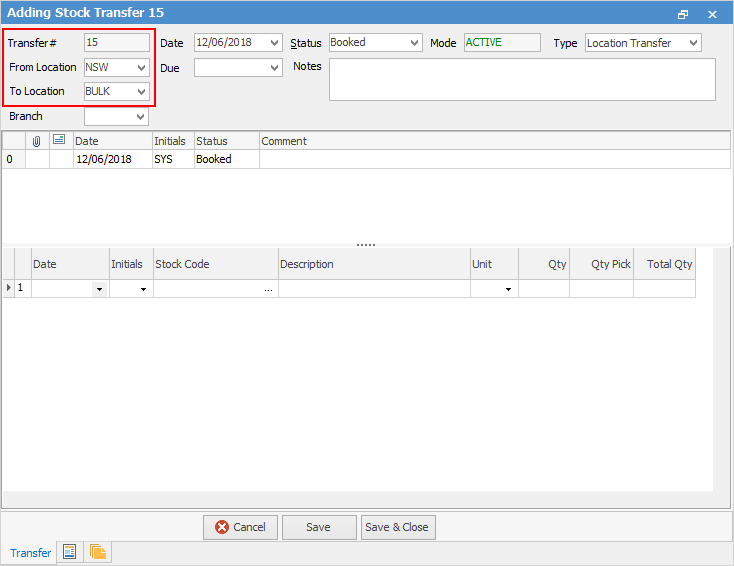Expand the Type Location Transfer dropdown
734x566 pixels.
click(693, 43)
